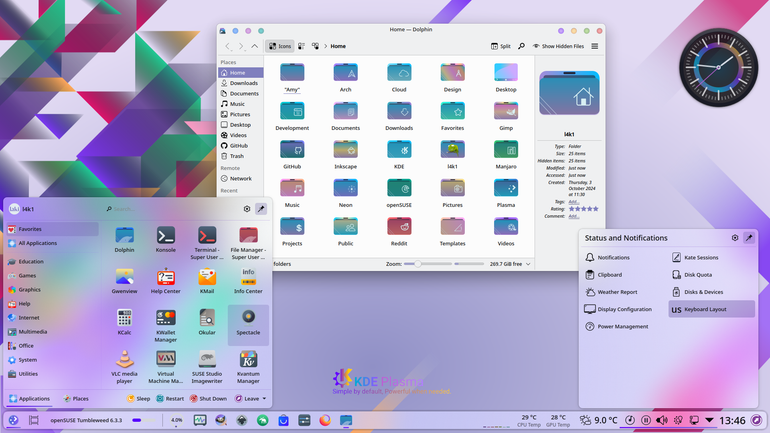Switch to the Places tab in launcher
This screenshot has width=770, height=433.
pos(76,399)
